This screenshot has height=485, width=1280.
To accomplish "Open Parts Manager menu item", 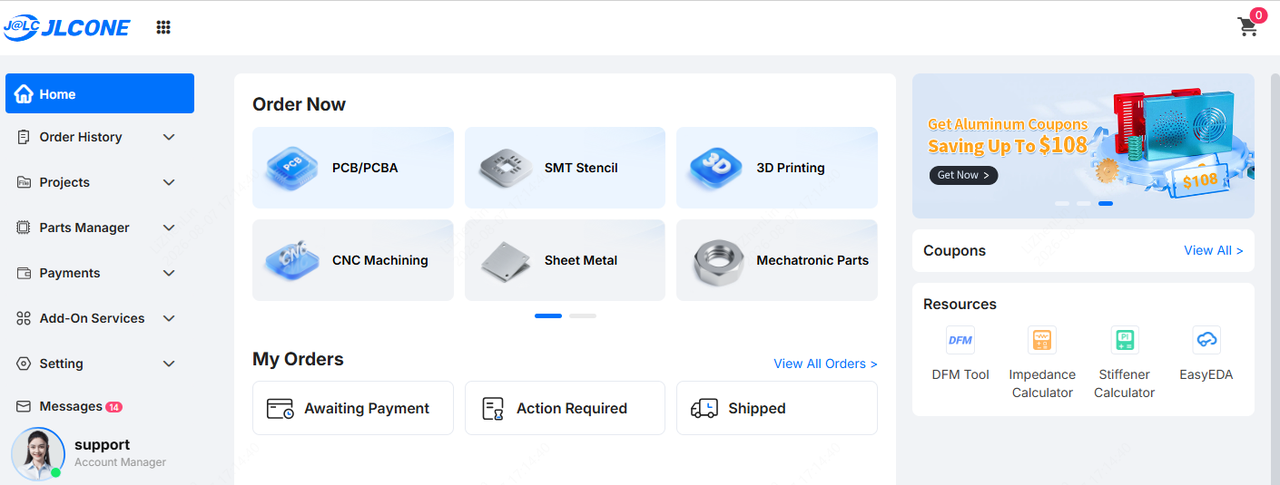I will [x=100, y=228].
